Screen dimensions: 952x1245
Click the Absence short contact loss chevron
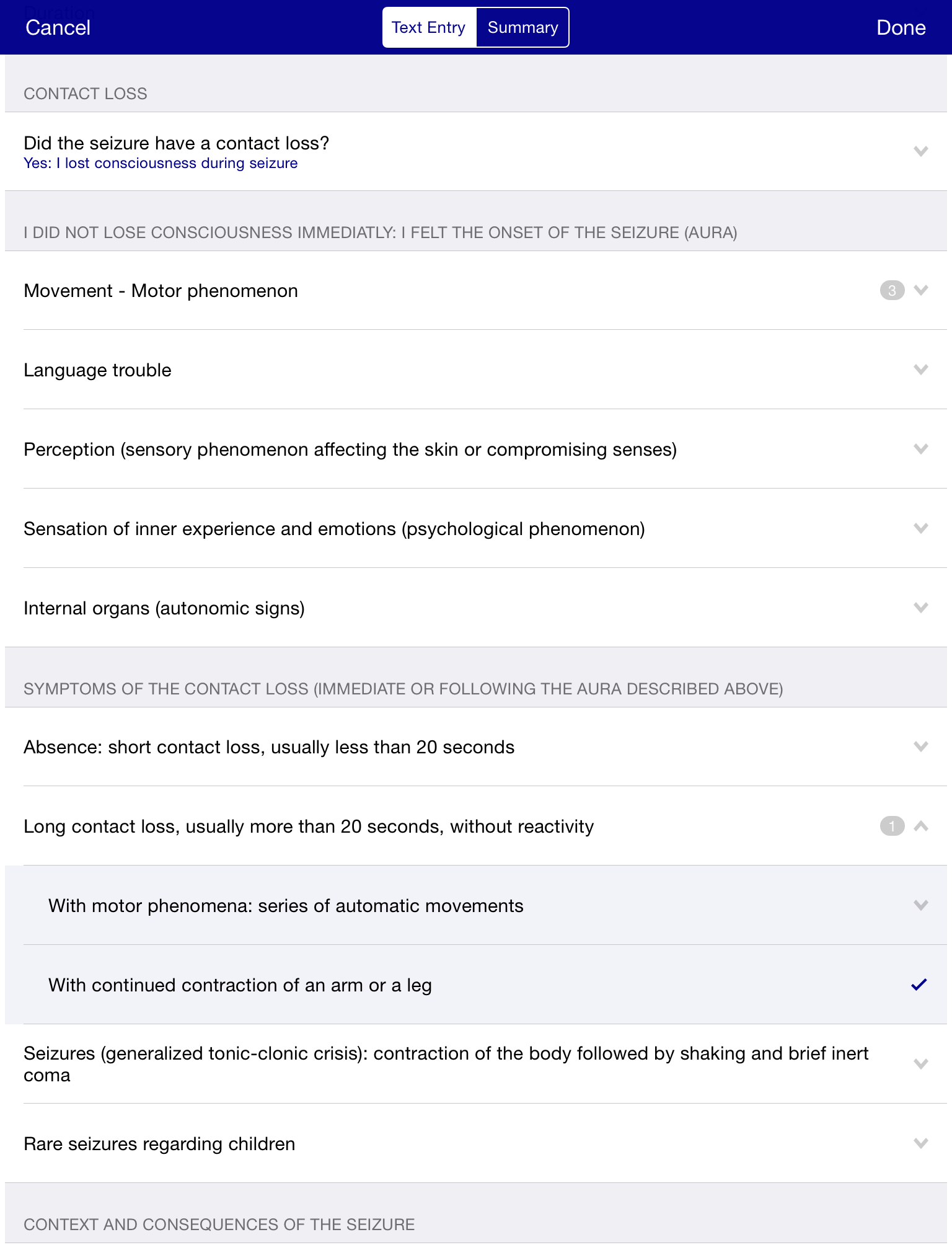(920, 747)
